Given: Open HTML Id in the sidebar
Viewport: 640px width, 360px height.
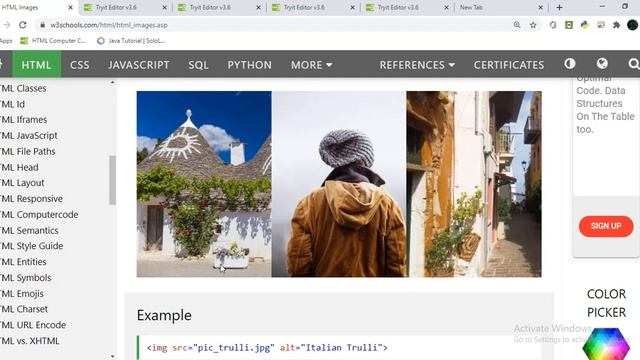Looking at the screenshot, I should click(13, 104).
